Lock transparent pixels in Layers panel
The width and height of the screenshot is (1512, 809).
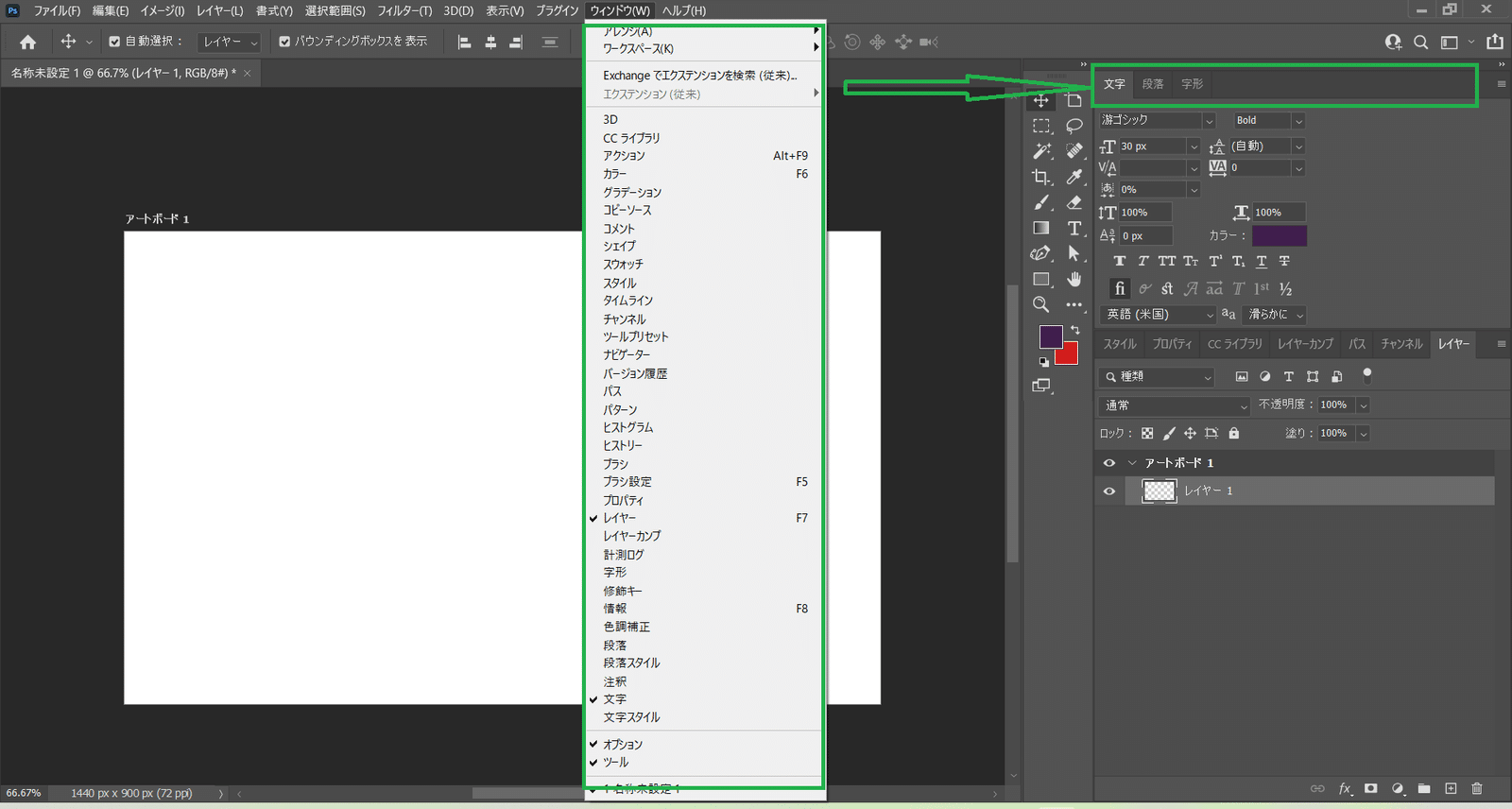click(x=1147, y=433)
